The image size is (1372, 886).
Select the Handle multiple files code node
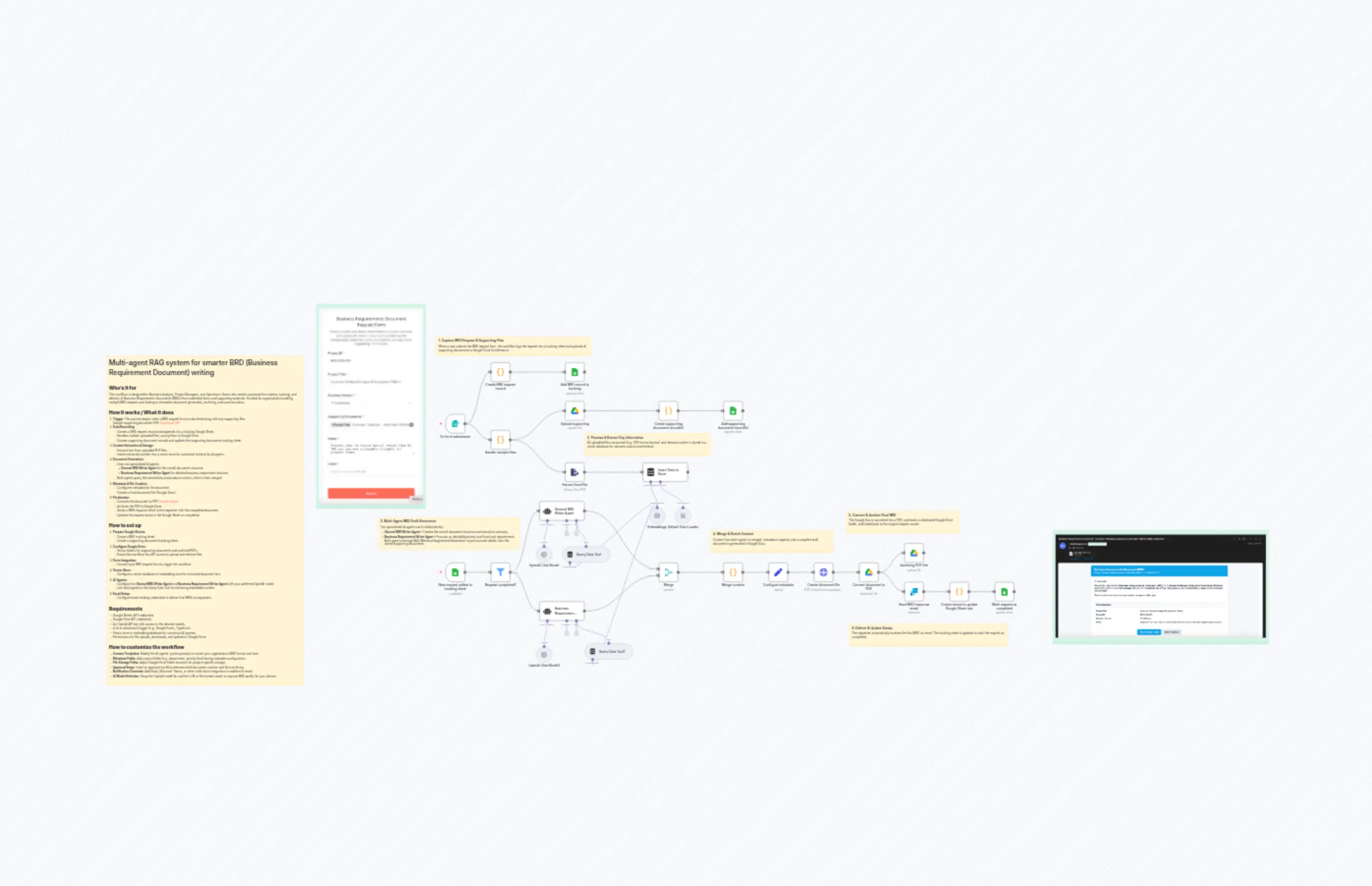coord(501,441)
